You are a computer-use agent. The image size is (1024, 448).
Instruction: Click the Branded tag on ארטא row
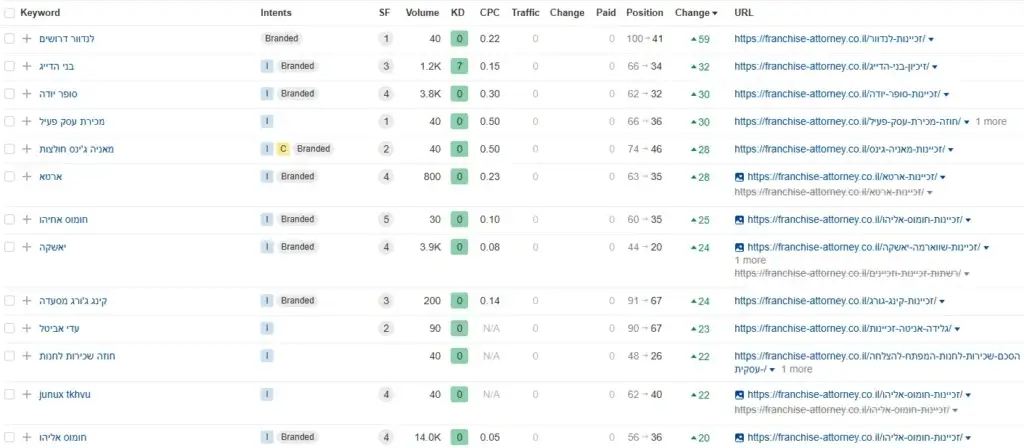point(298,176)
